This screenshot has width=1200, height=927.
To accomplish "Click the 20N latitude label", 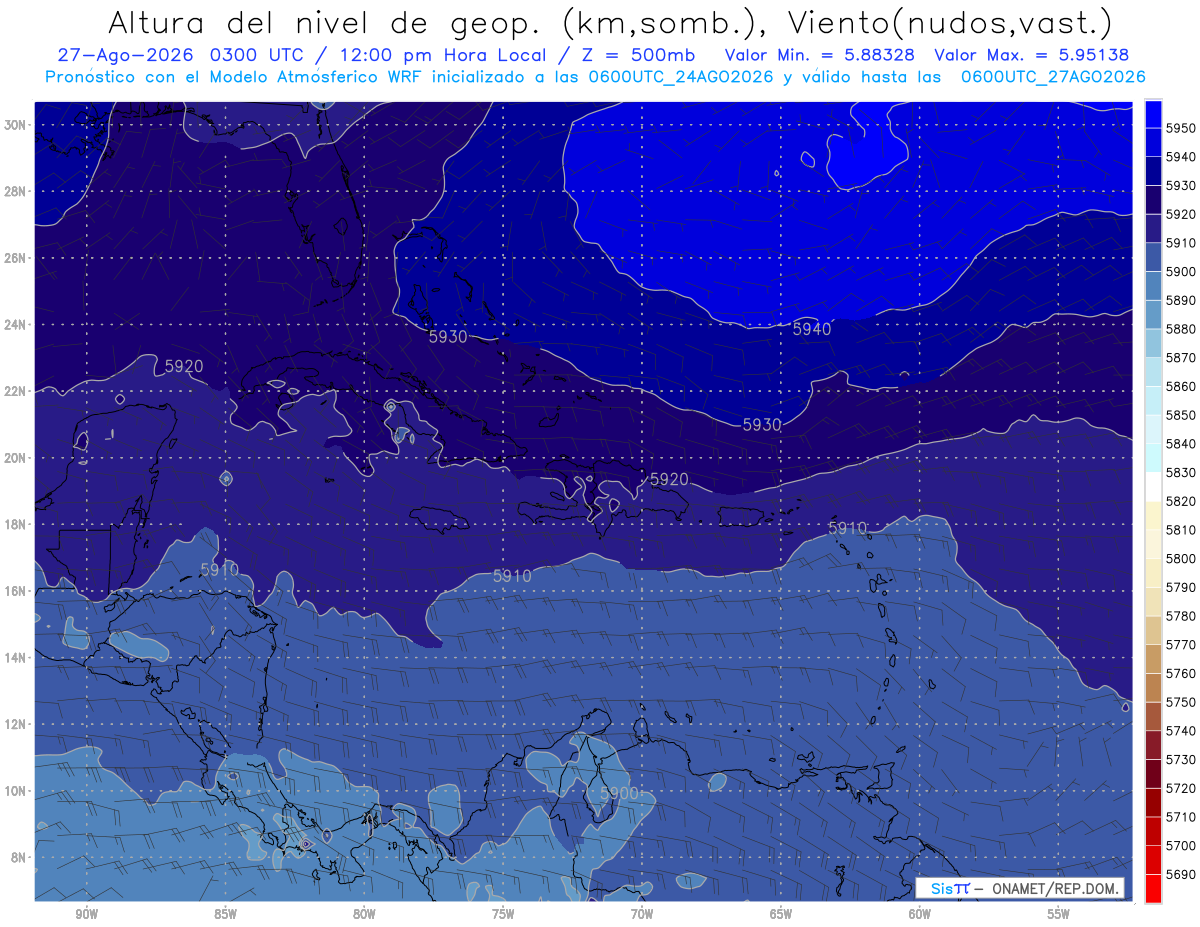I will [15, 458].
